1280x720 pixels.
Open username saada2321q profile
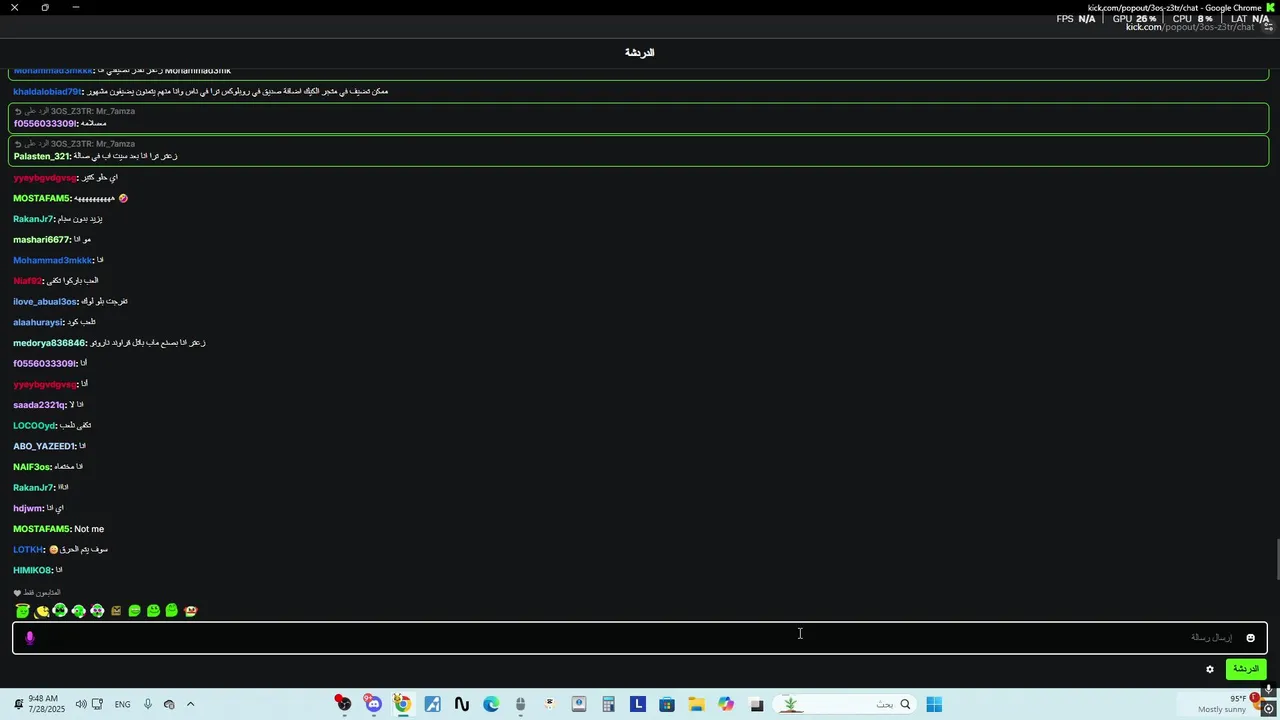tap(39, 405)
